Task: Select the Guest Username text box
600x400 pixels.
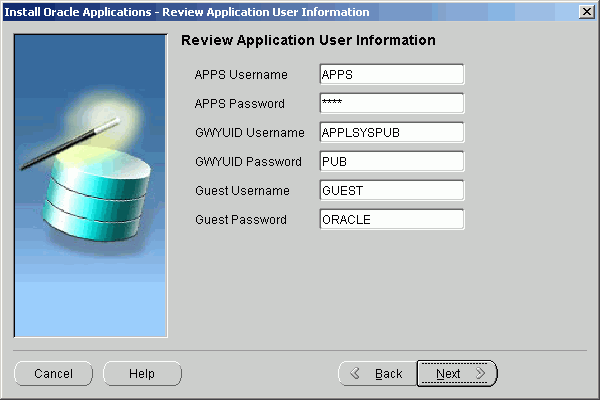Action: click(392, 191)
